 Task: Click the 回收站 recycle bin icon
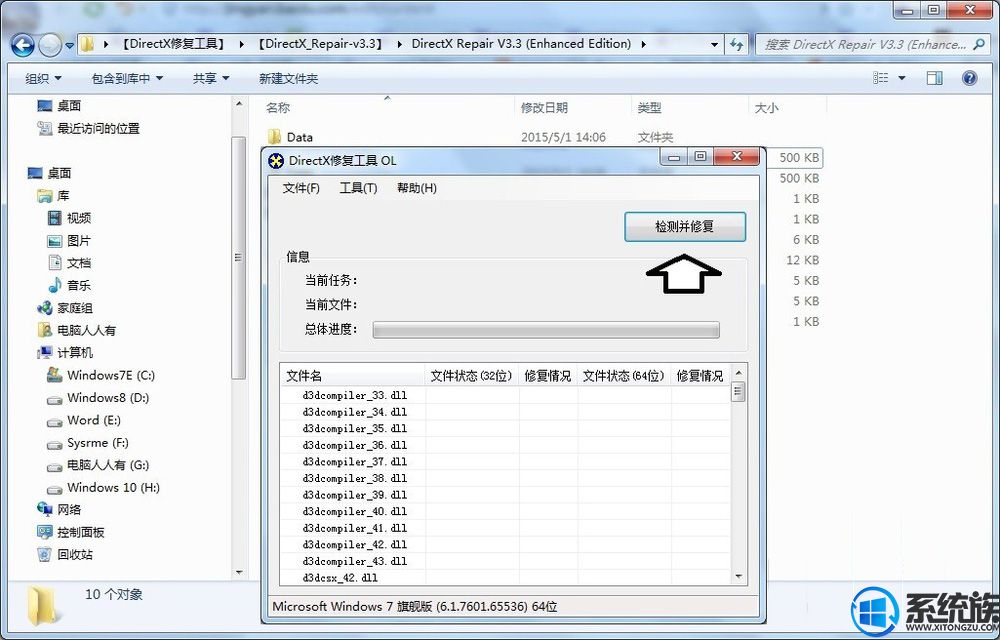44,554
